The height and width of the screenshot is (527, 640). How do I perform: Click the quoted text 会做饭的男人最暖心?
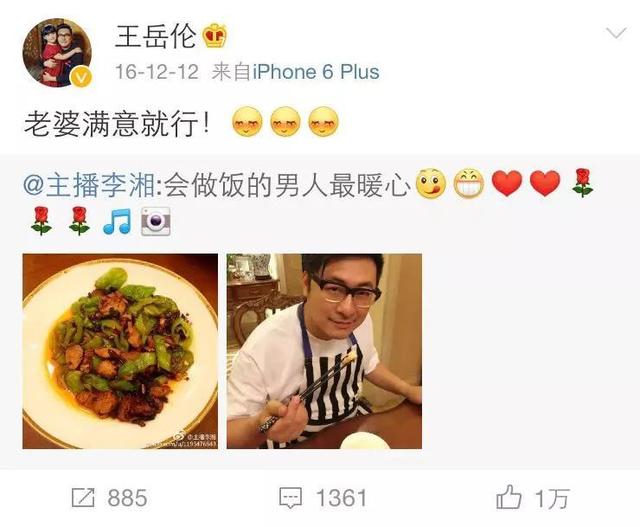287,185
